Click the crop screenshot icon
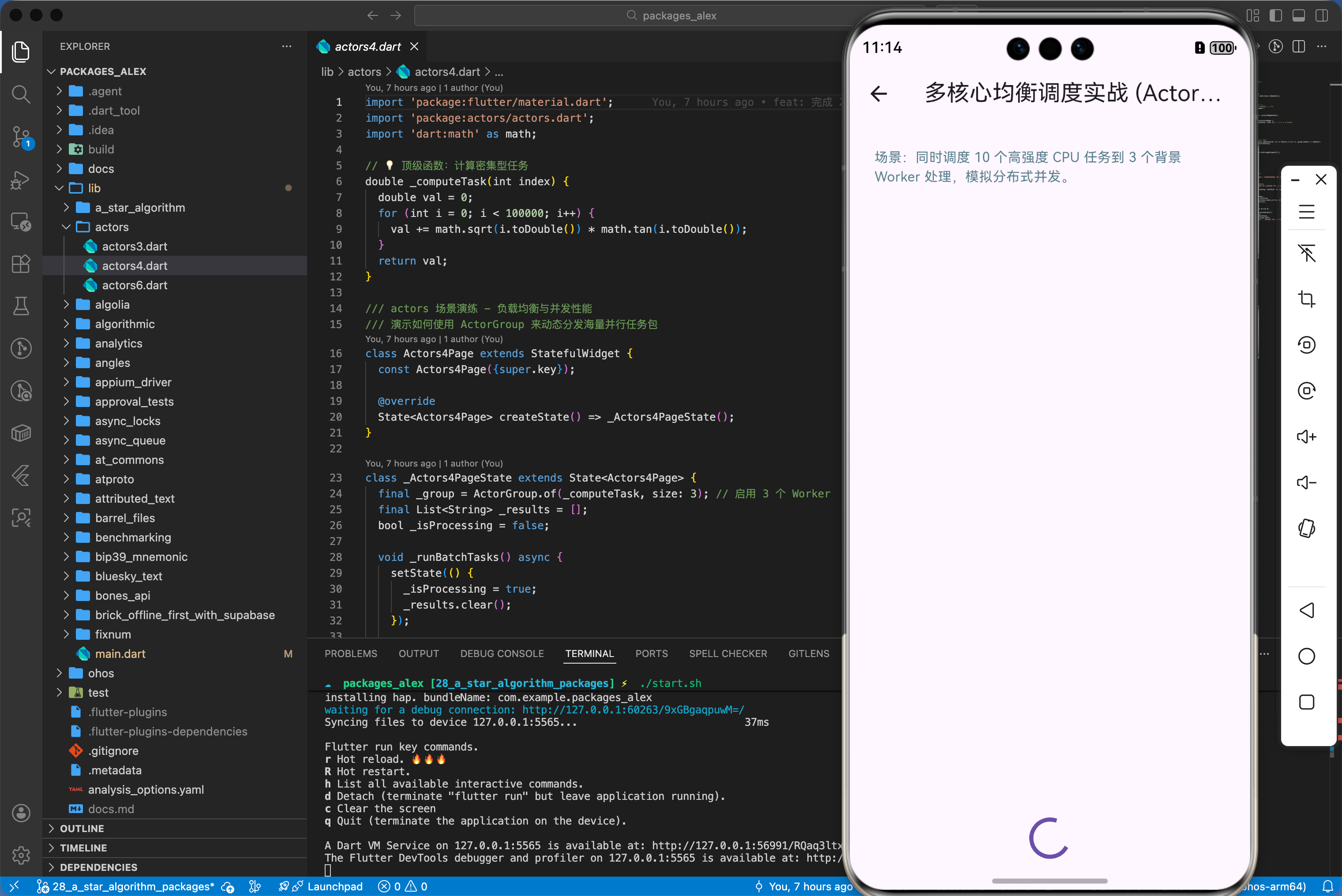 click(1307, 298)
